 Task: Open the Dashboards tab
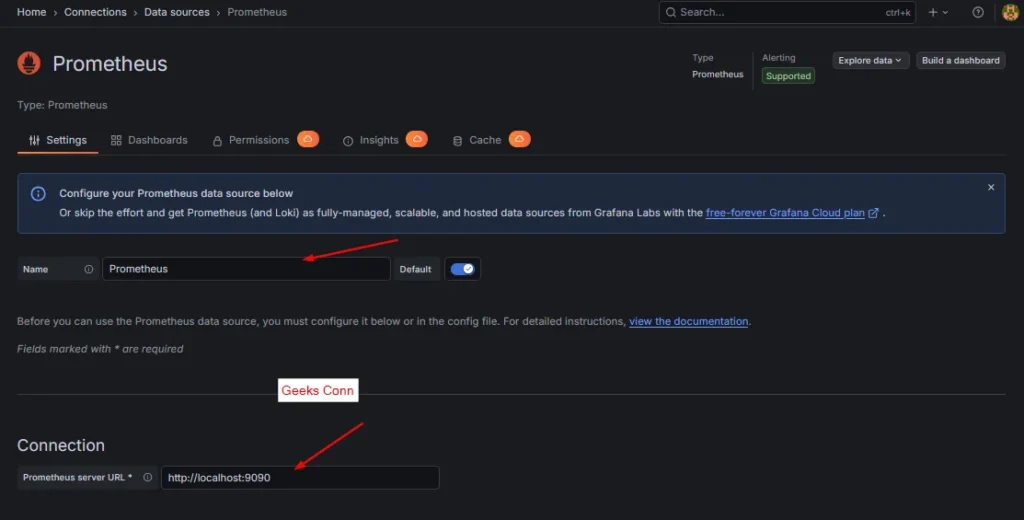tap(150, 140)
